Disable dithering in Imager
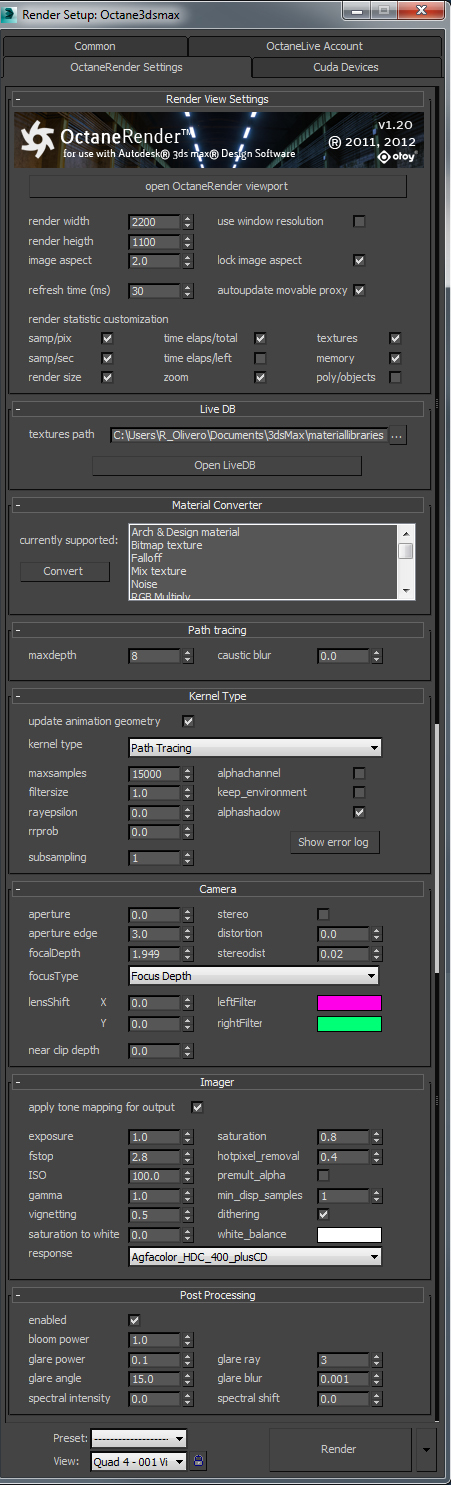This screenshot has width=451, height=1485. 323,1214
